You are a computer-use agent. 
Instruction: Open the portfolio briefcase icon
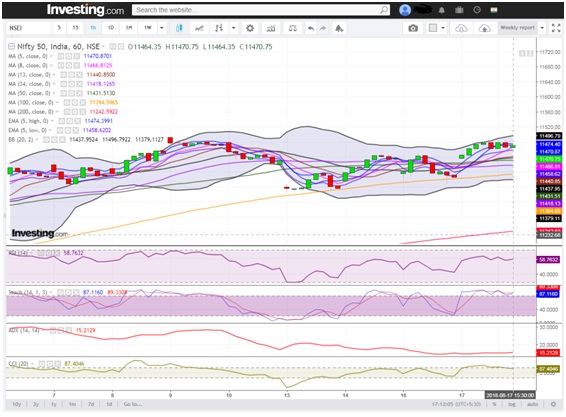[x=459, y=10]
